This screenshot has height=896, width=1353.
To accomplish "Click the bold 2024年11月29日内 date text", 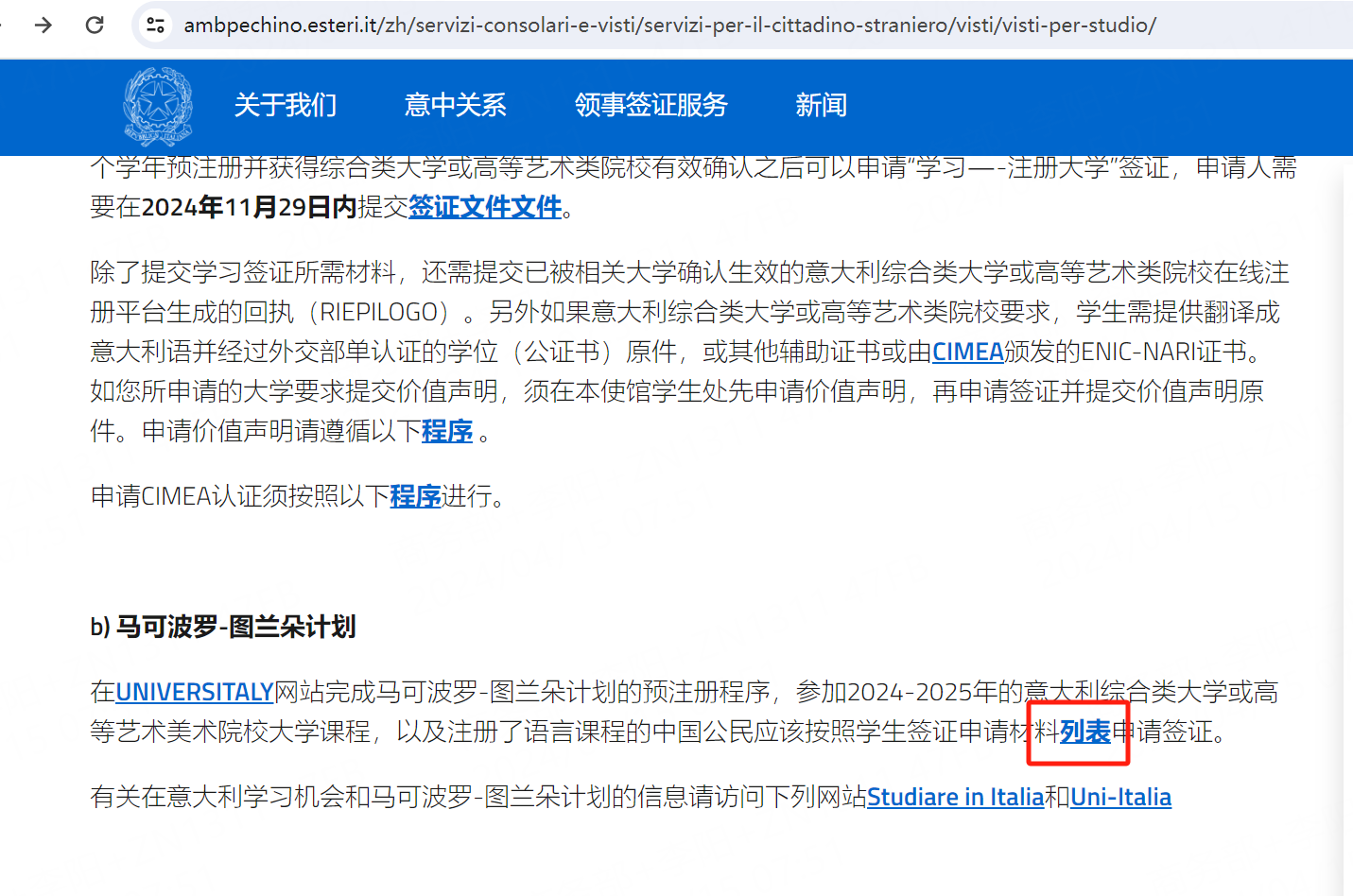I will tap(249, 207).
